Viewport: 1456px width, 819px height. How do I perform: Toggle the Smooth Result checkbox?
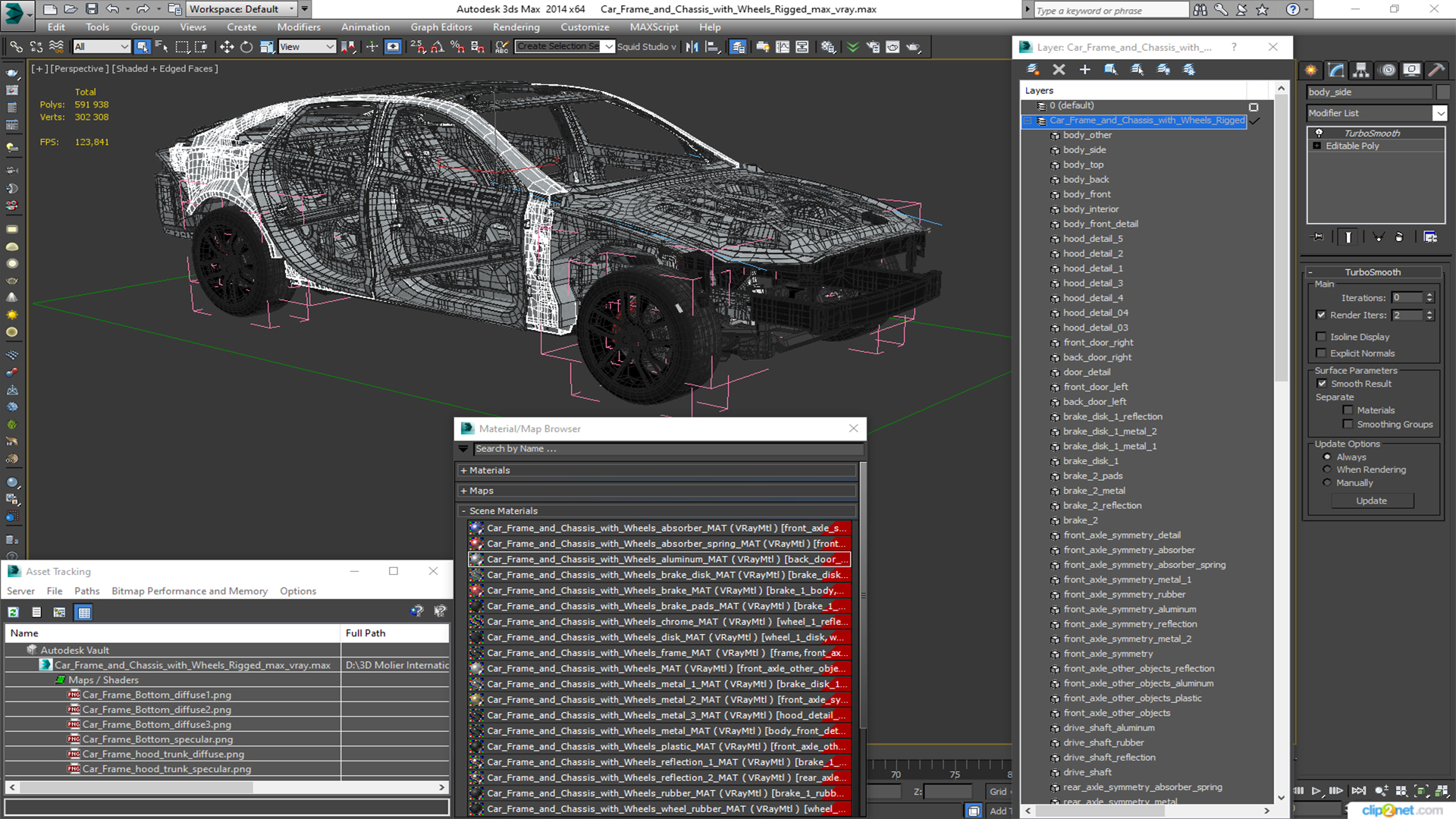[x=1323, y=384]
